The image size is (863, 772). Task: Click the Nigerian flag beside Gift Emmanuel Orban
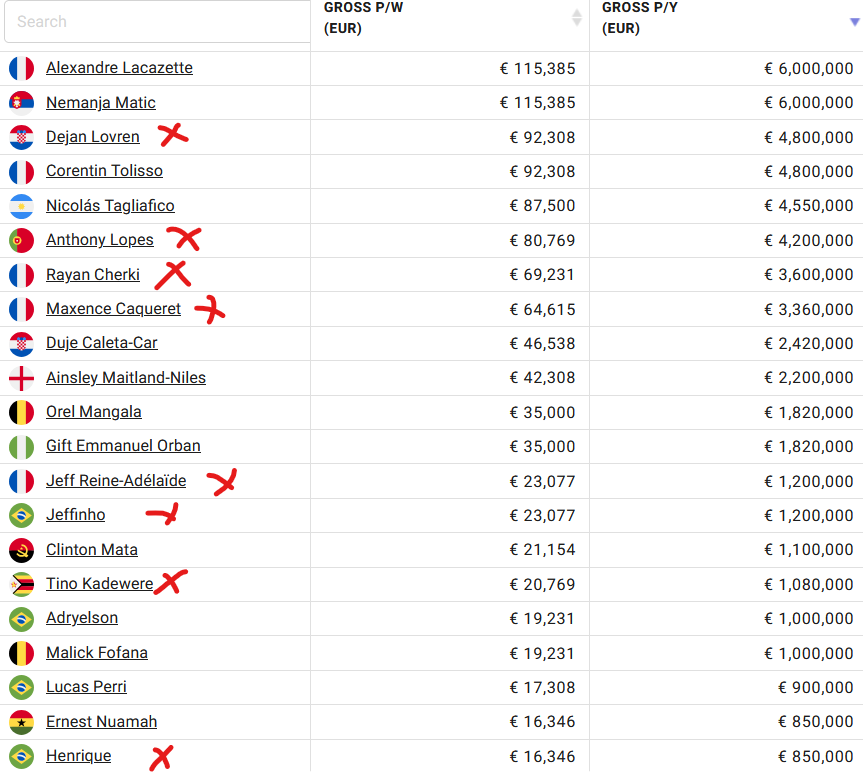tap(21, 447)
